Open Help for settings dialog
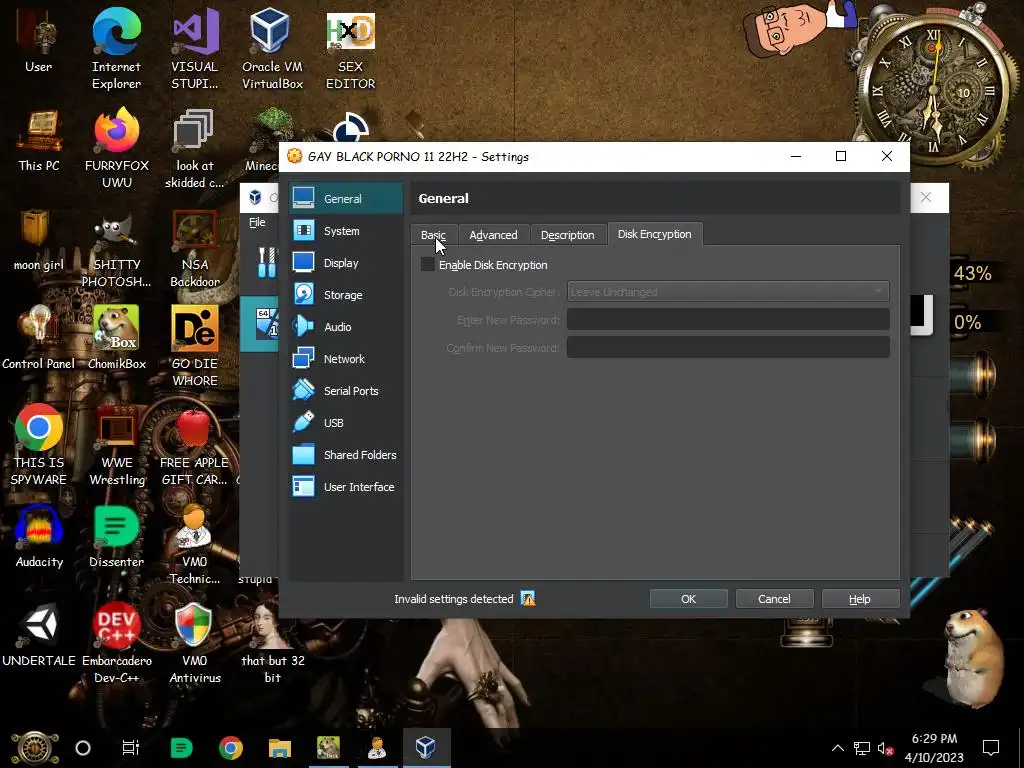 tap(859, 599)
